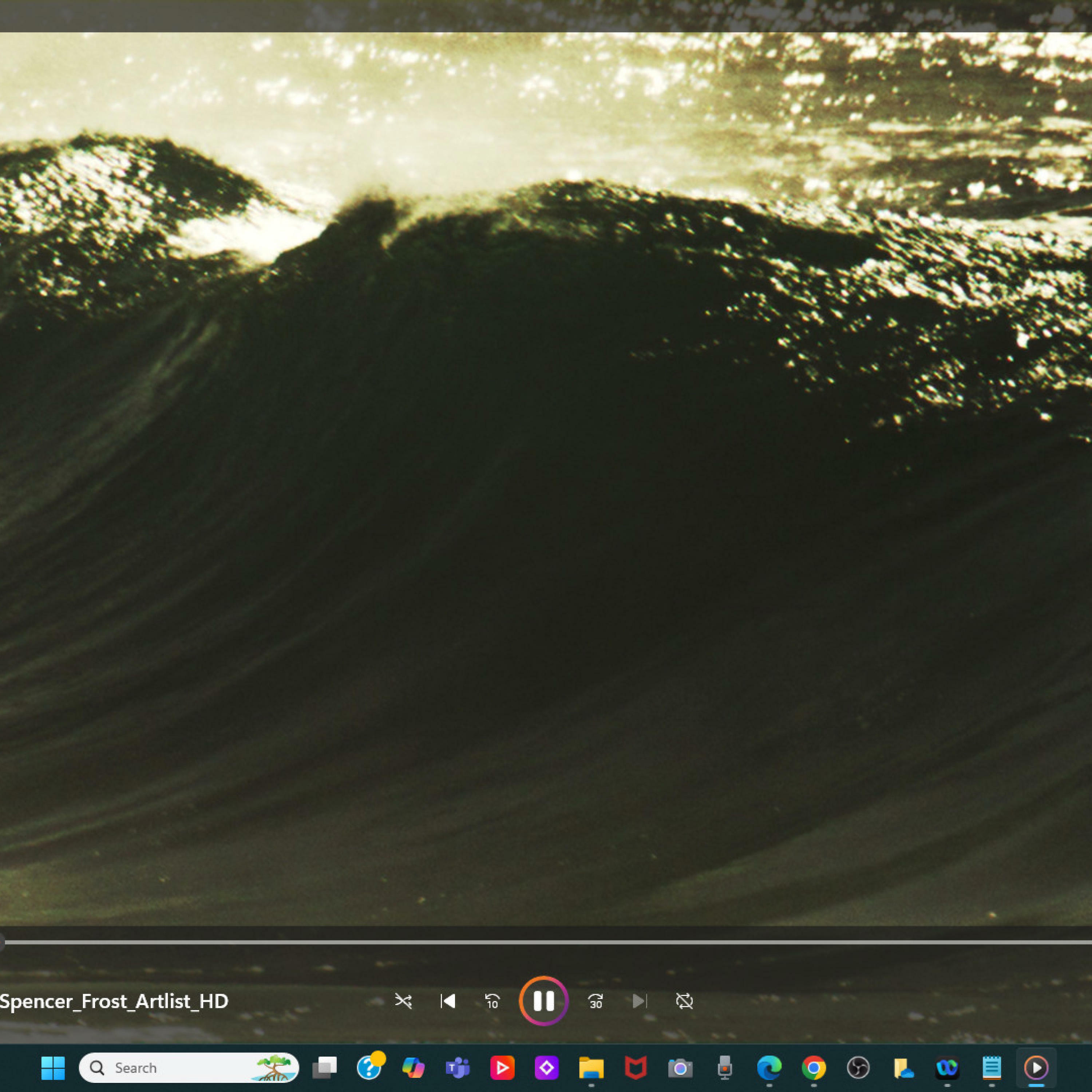The width and height of the screenshot is (1092, 1092).
Task: Open OBS Studio
Action: pyautogui.click(x=858, y=1068)
